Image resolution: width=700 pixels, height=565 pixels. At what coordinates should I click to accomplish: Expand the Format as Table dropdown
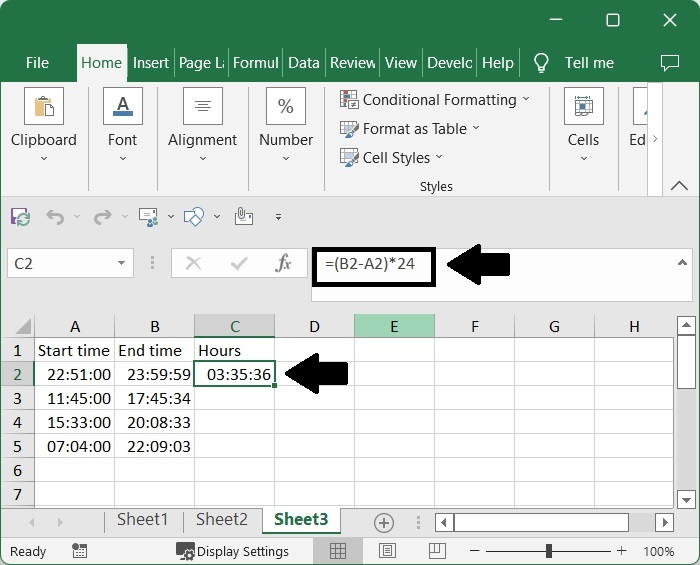[476, 128]
